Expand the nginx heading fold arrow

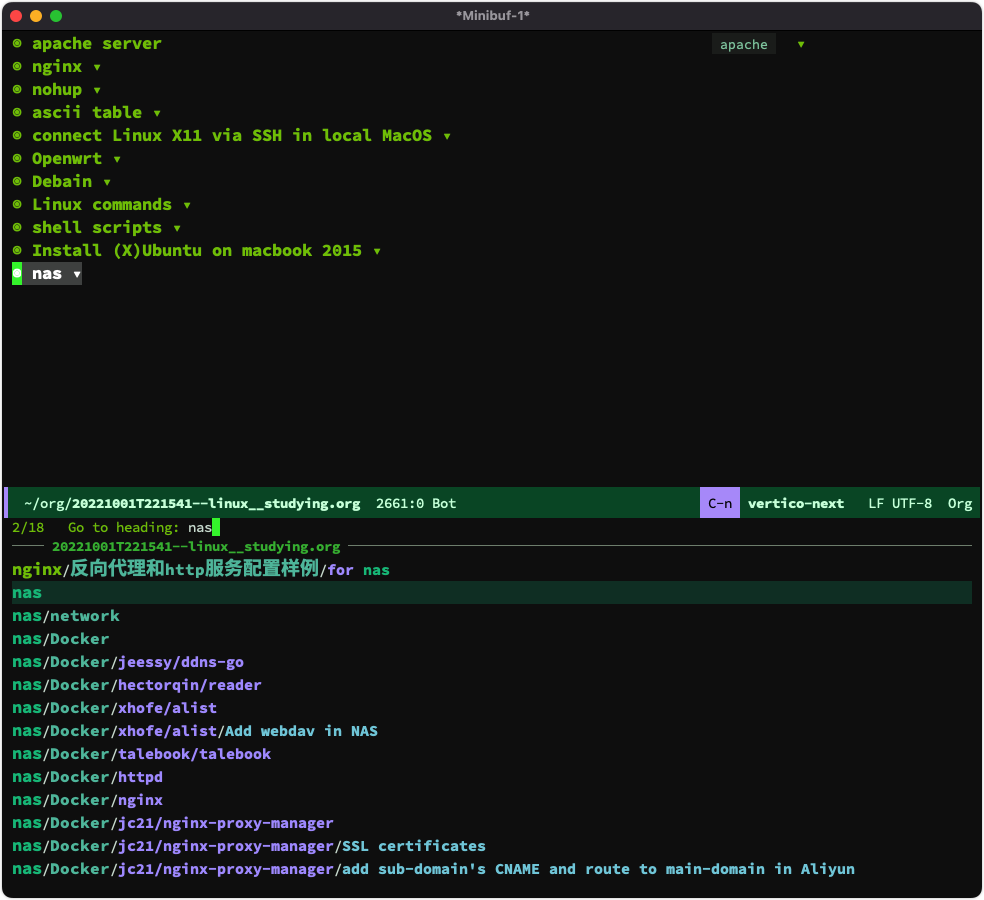(97, 67)
